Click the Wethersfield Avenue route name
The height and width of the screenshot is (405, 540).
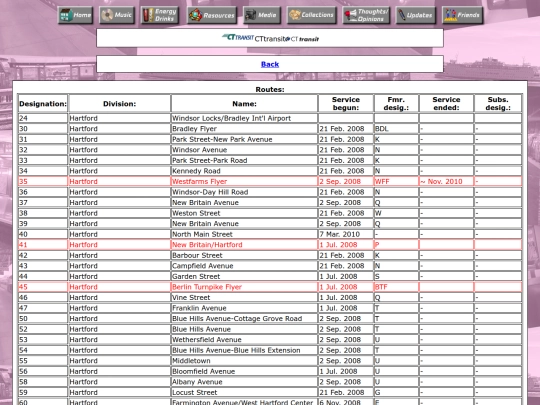pos(207,340)
